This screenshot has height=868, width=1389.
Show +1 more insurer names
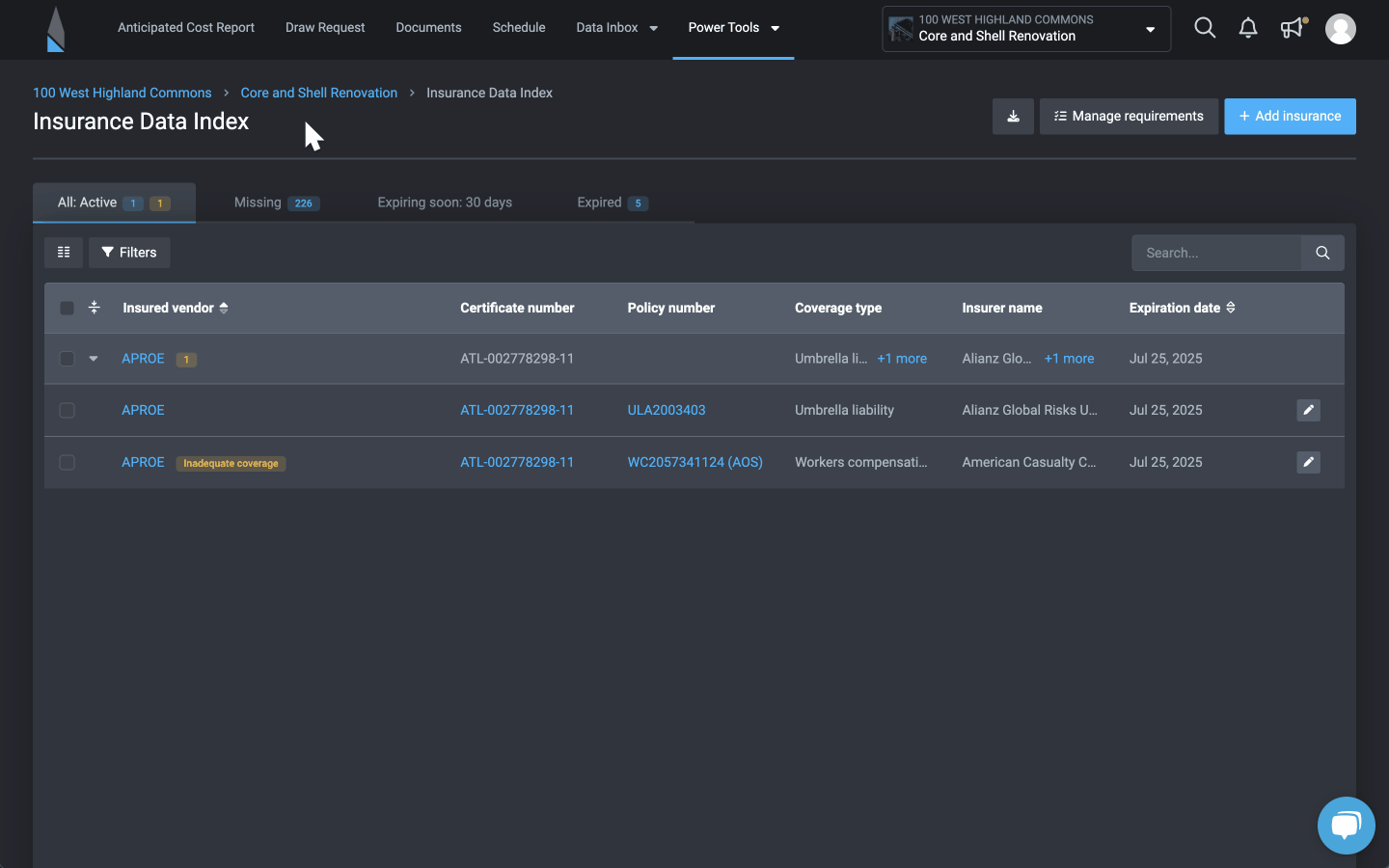point(1070,359)
